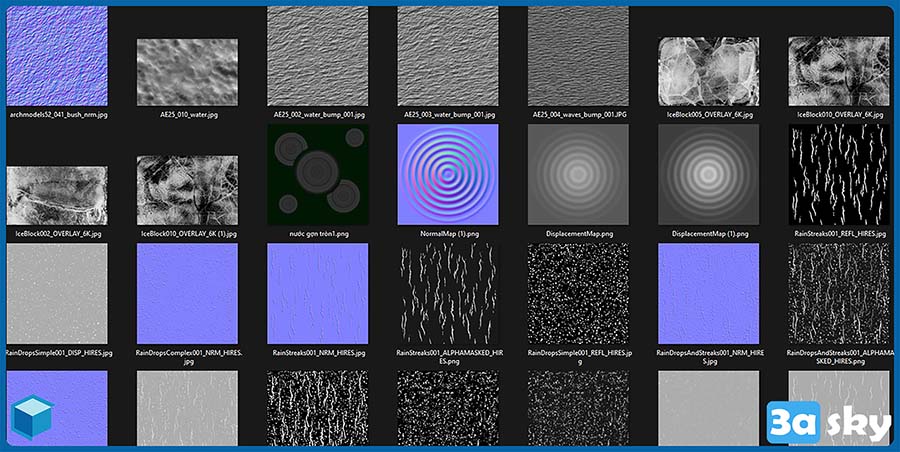This screenshot has height=452, width=900.
Task: Select the RainDropsComplex001_NRM_HIRES.jpg thumbnail
Action: pos(187,294)
